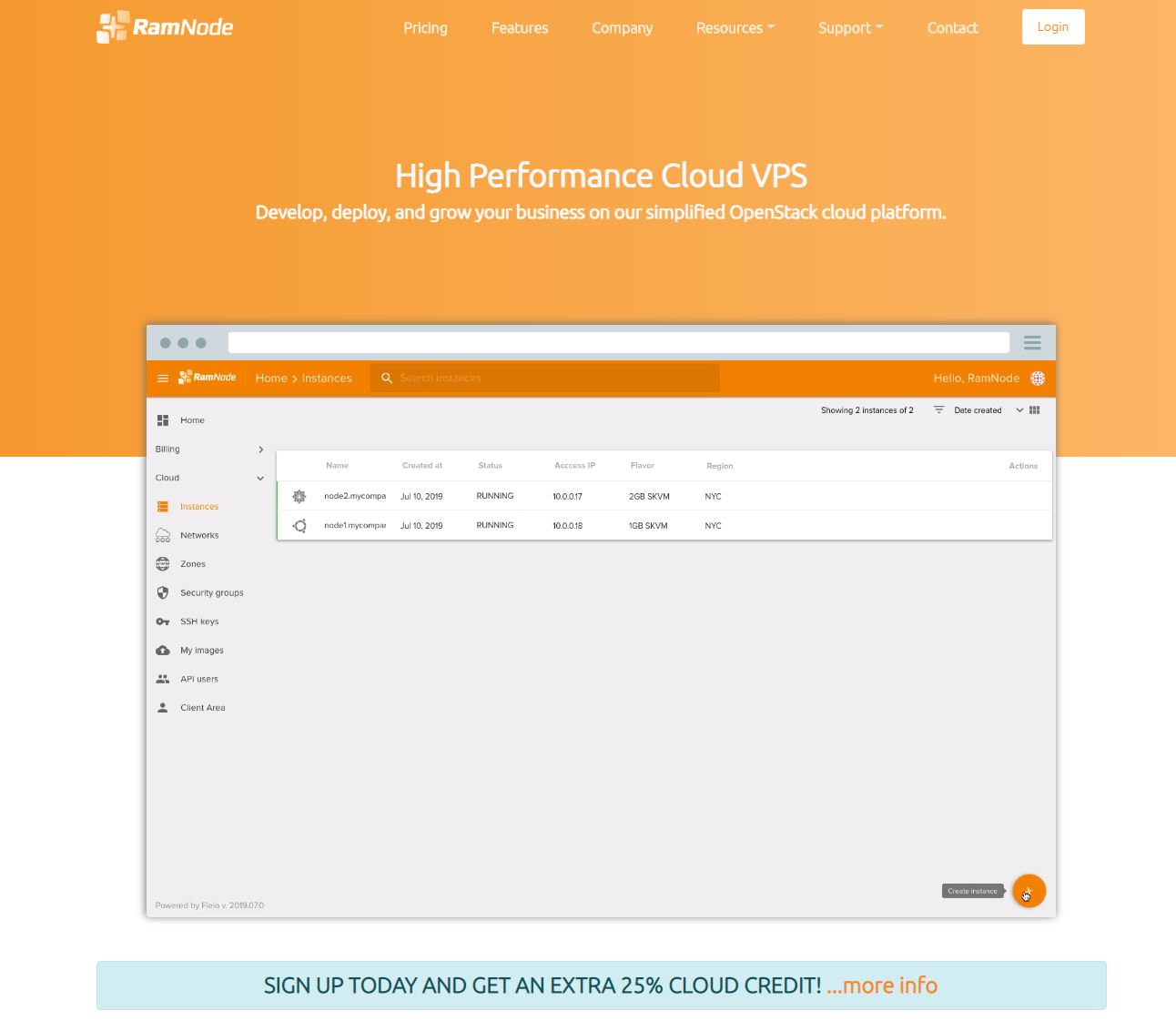Click the Ubuntu icon for node1 instance
Viewport: 1176px width, 1031px height.
(x=299, y=526)
